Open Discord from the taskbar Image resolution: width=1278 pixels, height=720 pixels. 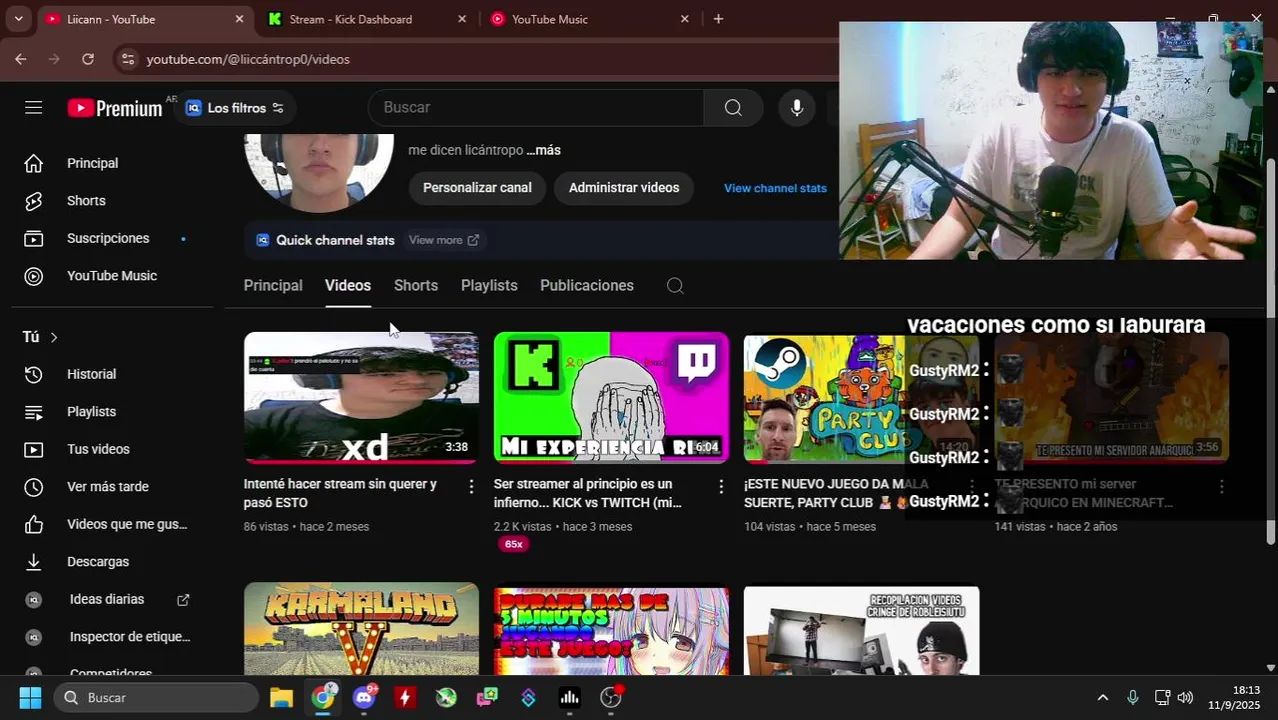pos(364,697)
